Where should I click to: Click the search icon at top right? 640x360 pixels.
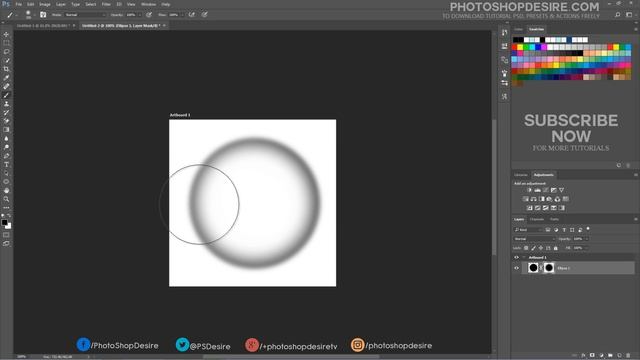point(618,15)
